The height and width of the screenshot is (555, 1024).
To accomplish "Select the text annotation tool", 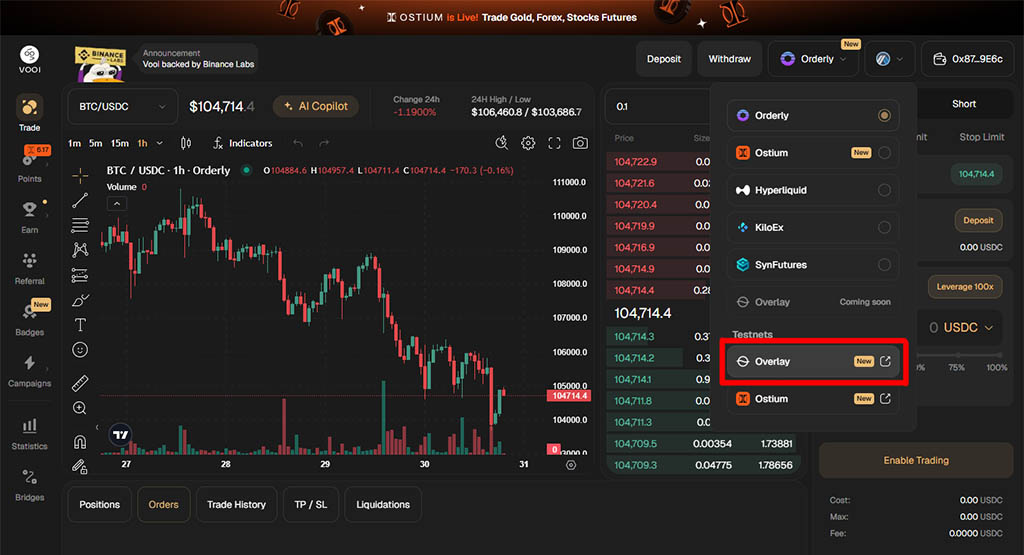I will click(80, 325).
